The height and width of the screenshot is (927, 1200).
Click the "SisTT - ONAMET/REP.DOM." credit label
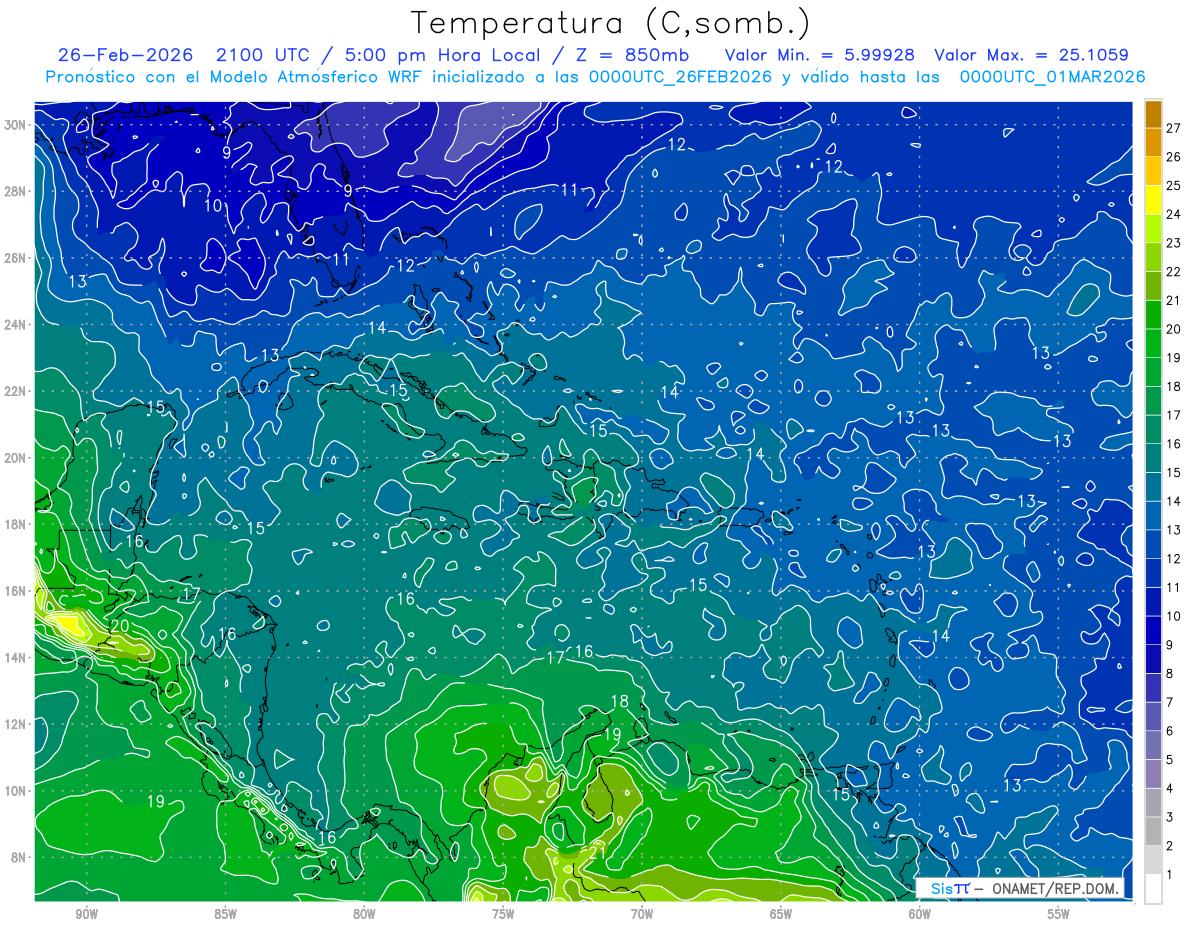coord(1020,888)
